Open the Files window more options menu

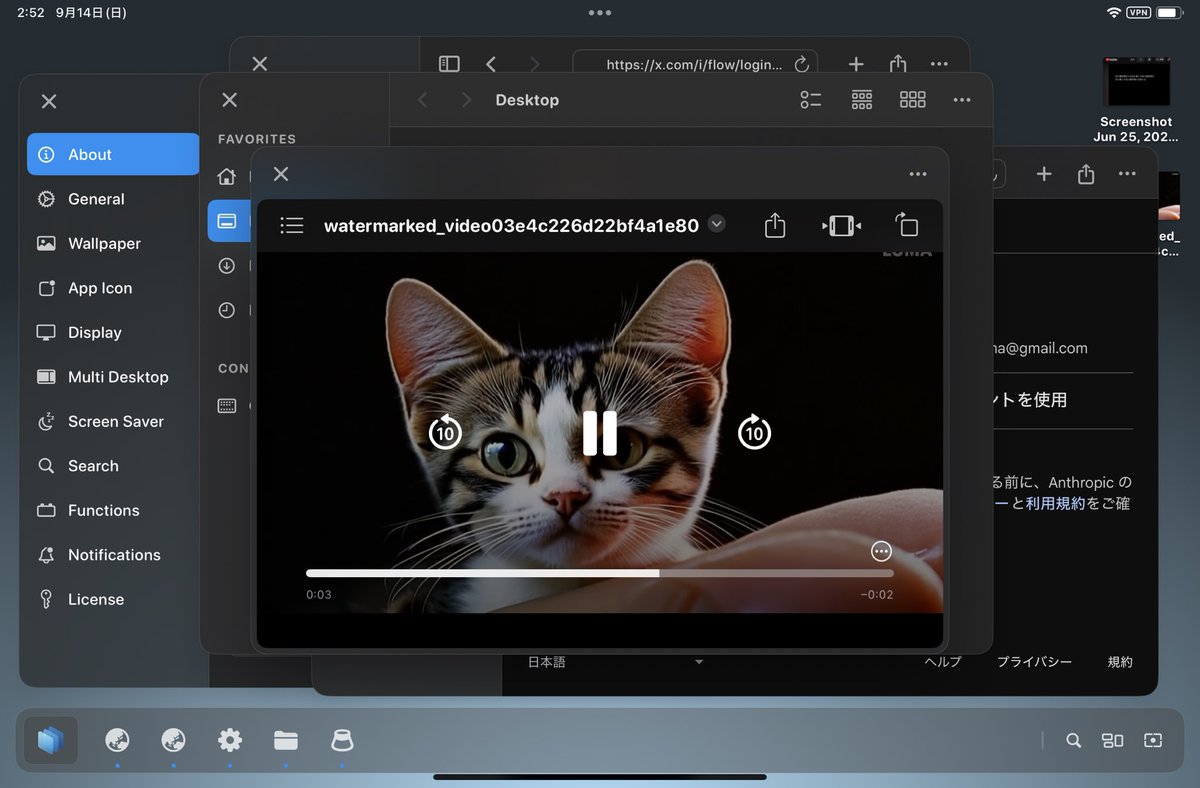962,100
